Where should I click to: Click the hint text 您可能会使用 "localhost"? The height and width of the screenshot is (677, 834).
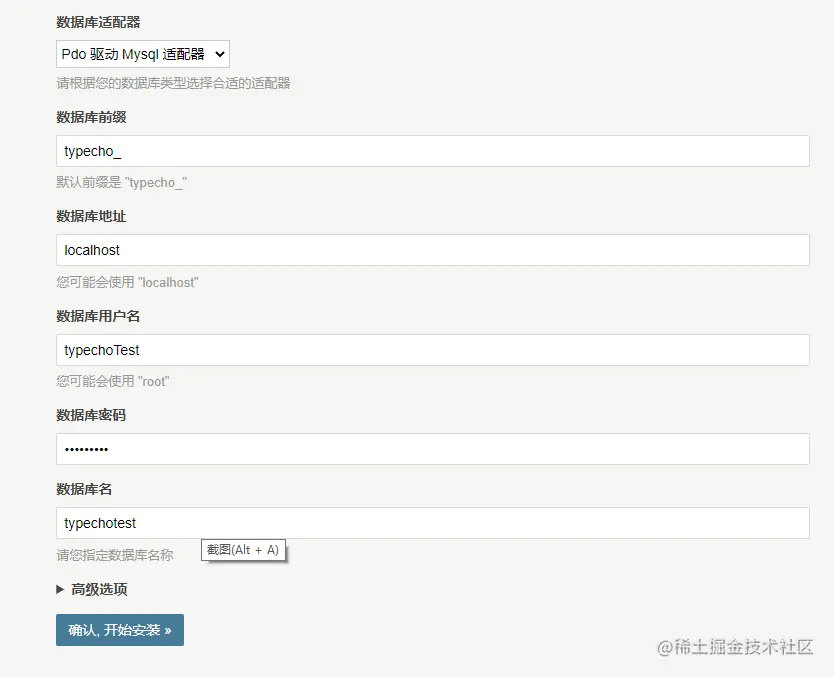[127, 282]
